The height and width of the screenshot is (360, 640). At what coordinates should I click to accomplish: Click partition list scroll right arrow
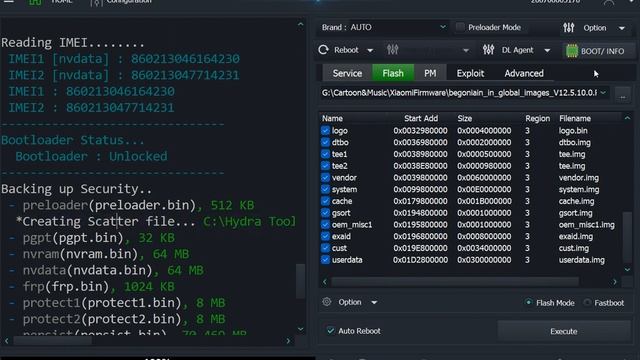[x=615, y=282]
